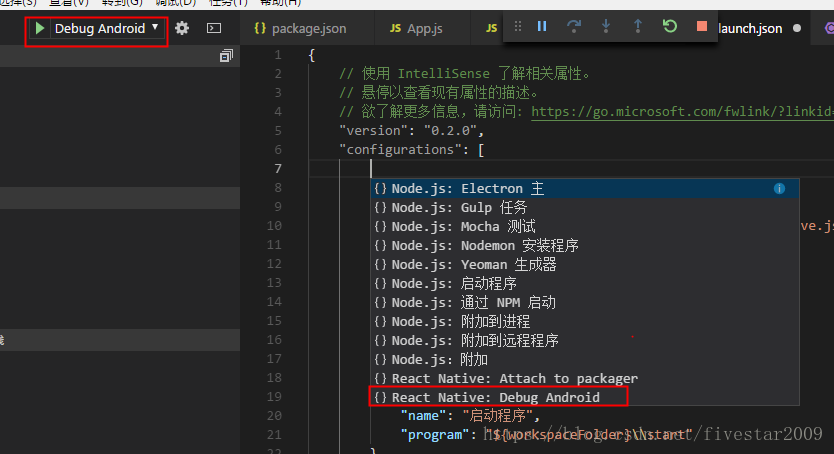
Task: Select the Node.js: Gulp 任务 suggestion
Action: [x=585, y=207]
